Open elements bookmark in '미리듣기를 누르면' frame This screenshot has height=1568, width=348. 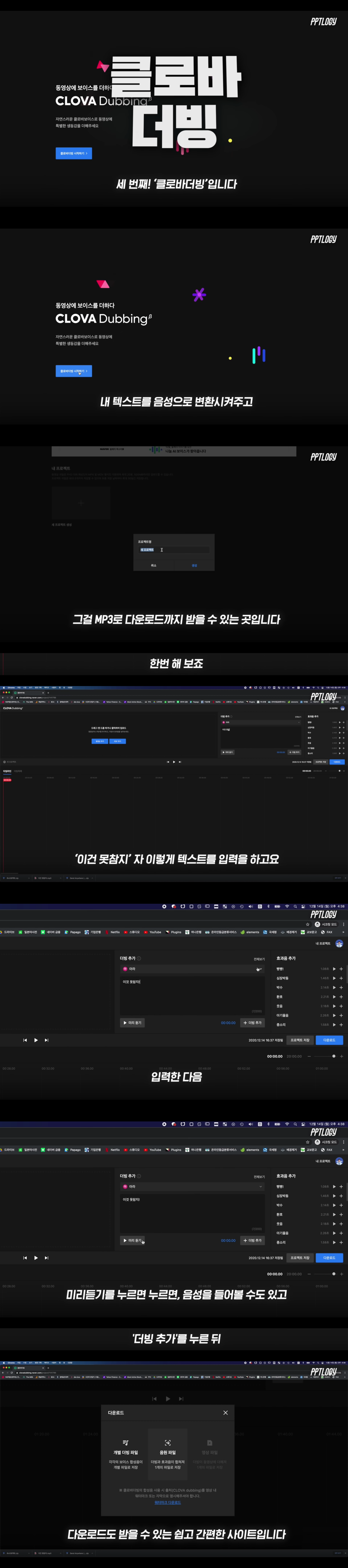250,1150
